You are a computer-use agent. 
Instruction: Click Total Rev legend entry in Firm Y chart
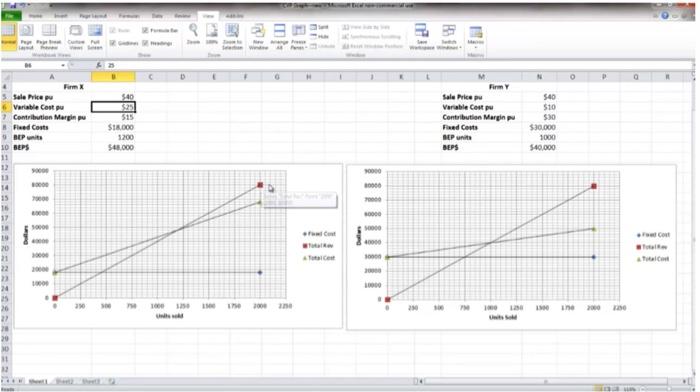click(x=652, y=247)
